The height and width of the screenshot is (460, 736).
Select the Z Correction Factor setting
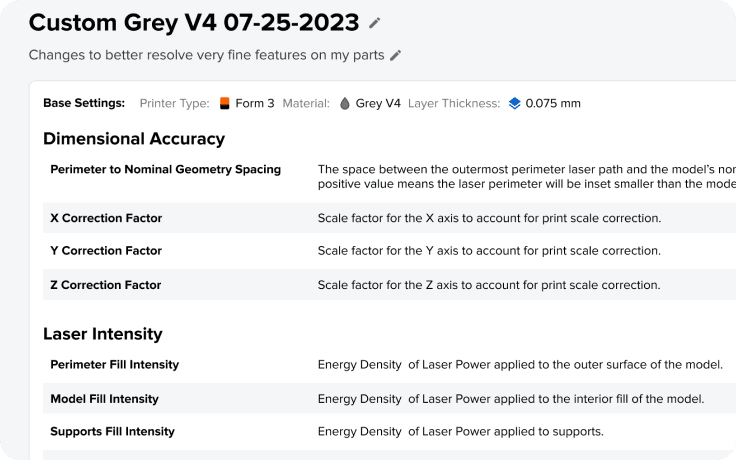point(390,284)
